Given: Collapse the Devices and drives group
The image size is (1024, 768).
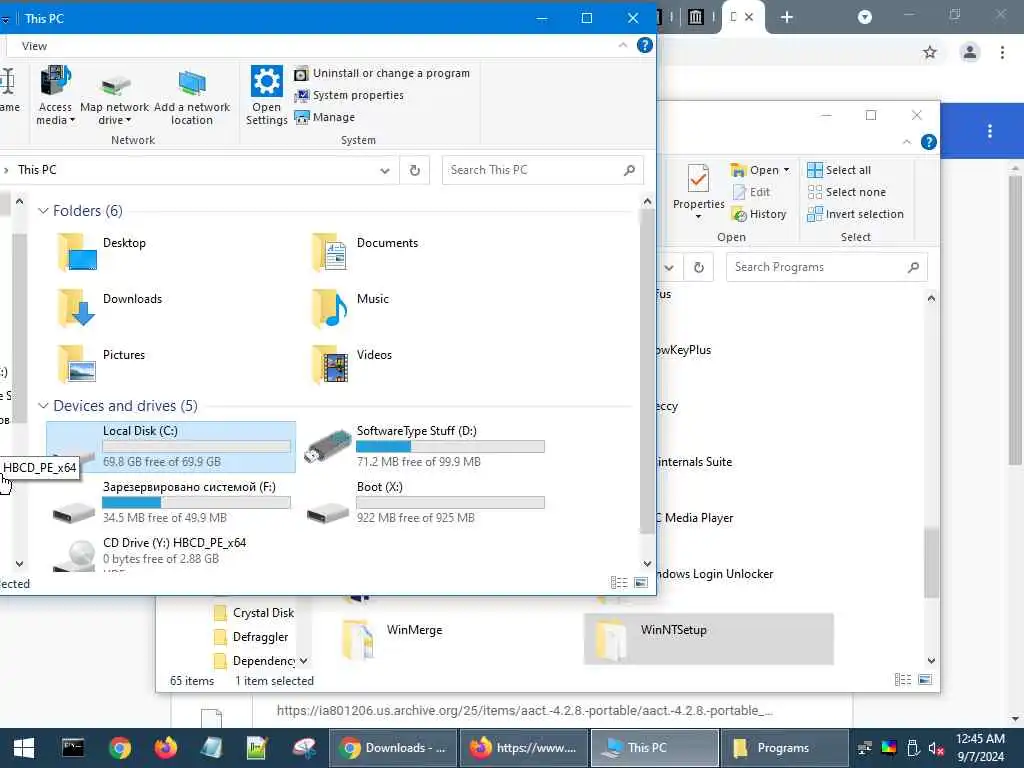Looking at the screenshot, I should [x=43, y=406].
